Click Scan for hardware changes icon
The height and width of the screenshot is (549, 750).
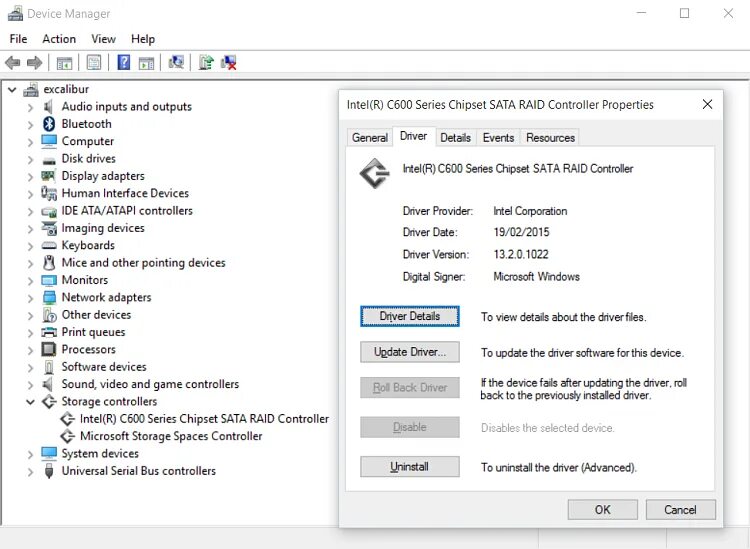(x=176, y=63)
